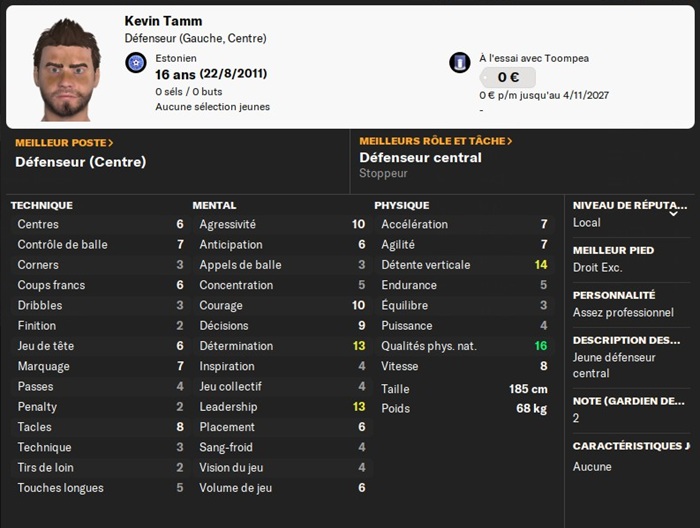Screen dimensions: 700x528
Task: Click the Meilleur Pied panel heading
Action: tap(613, 250)
